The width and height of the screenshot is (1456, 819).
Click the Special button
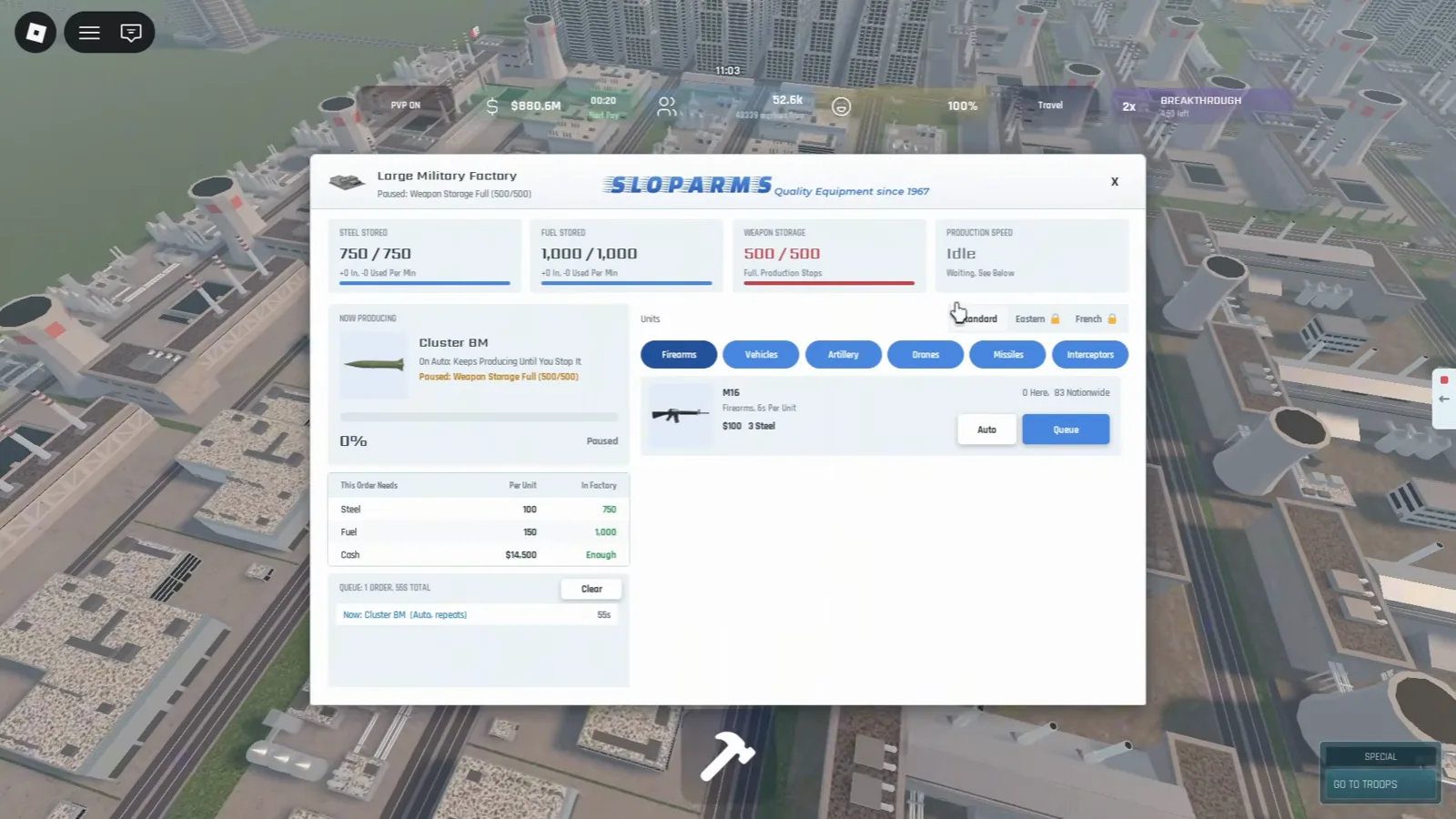point(1380,756)
